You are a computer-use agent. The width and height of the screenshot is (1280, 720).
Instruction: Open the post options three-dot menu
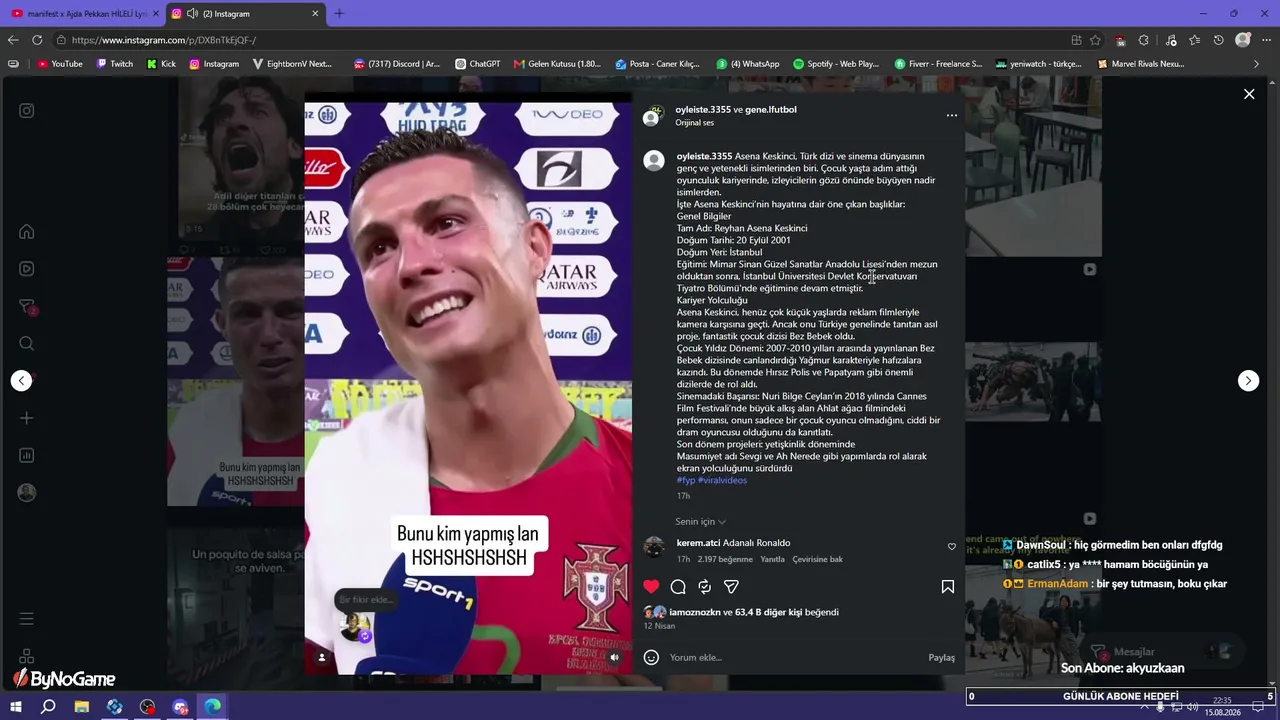point(951,116)
